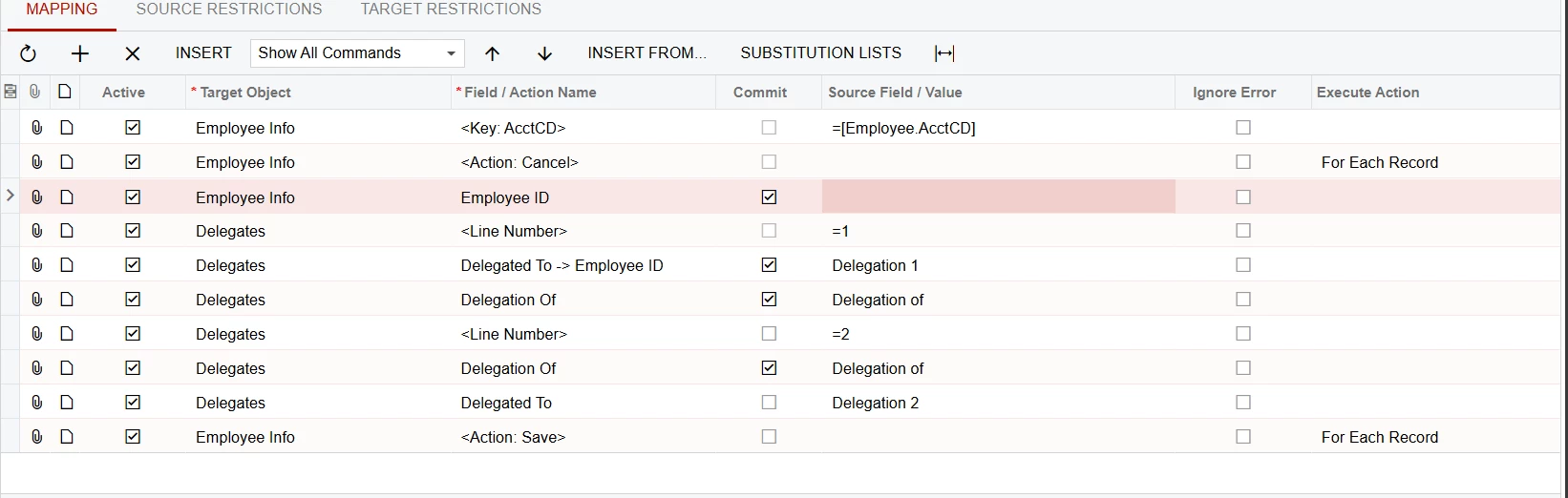The width and height of the screenshot is (1568, 498).
Task: Open note icon on Action: Save row
Action: click(x=67, y=437)
